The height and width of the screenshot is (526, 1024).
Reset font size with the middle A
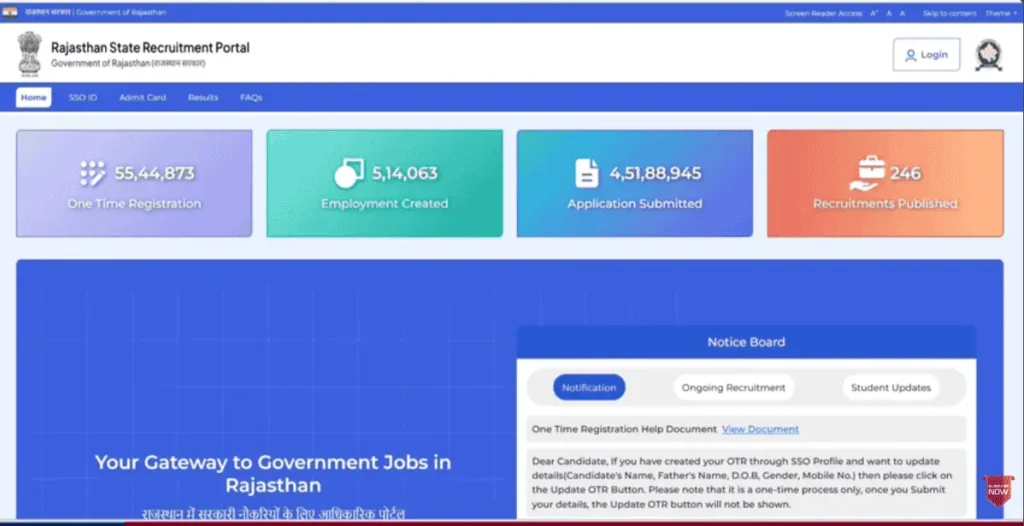889,13
